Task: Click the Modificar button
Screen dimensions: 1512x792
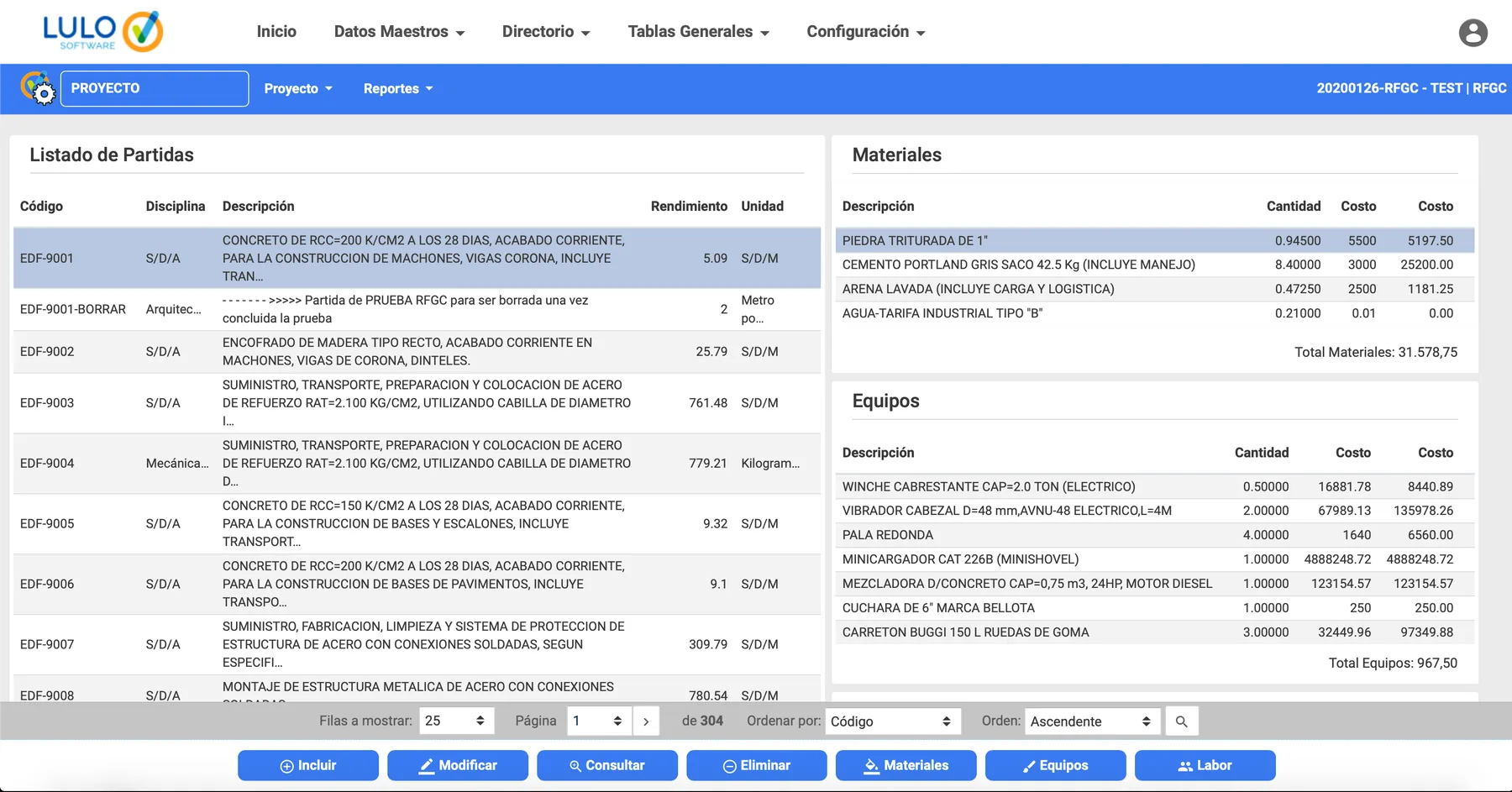Action: [458, 765]
